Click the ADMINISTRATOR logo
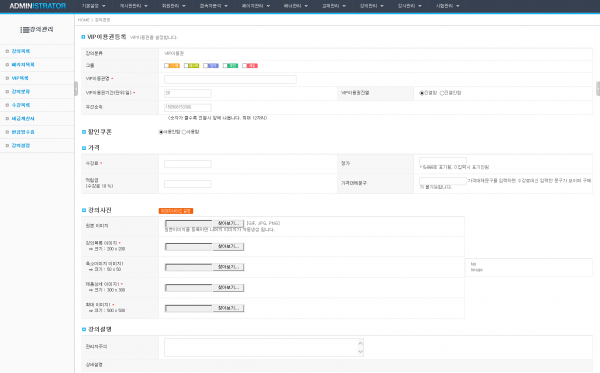This screenshot has height=373, width=600. pos(38,6)
